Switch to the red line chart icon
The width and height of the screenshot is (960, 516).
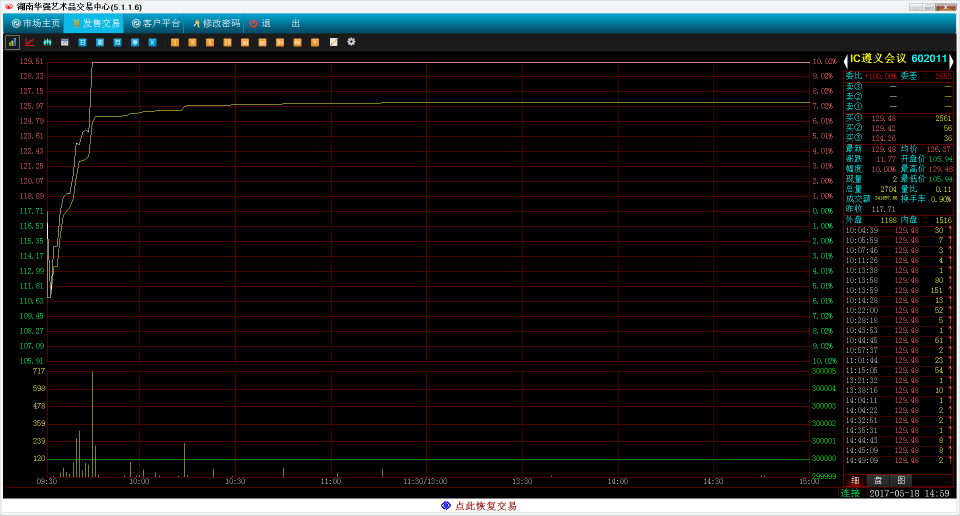click(x=30, y=42)
